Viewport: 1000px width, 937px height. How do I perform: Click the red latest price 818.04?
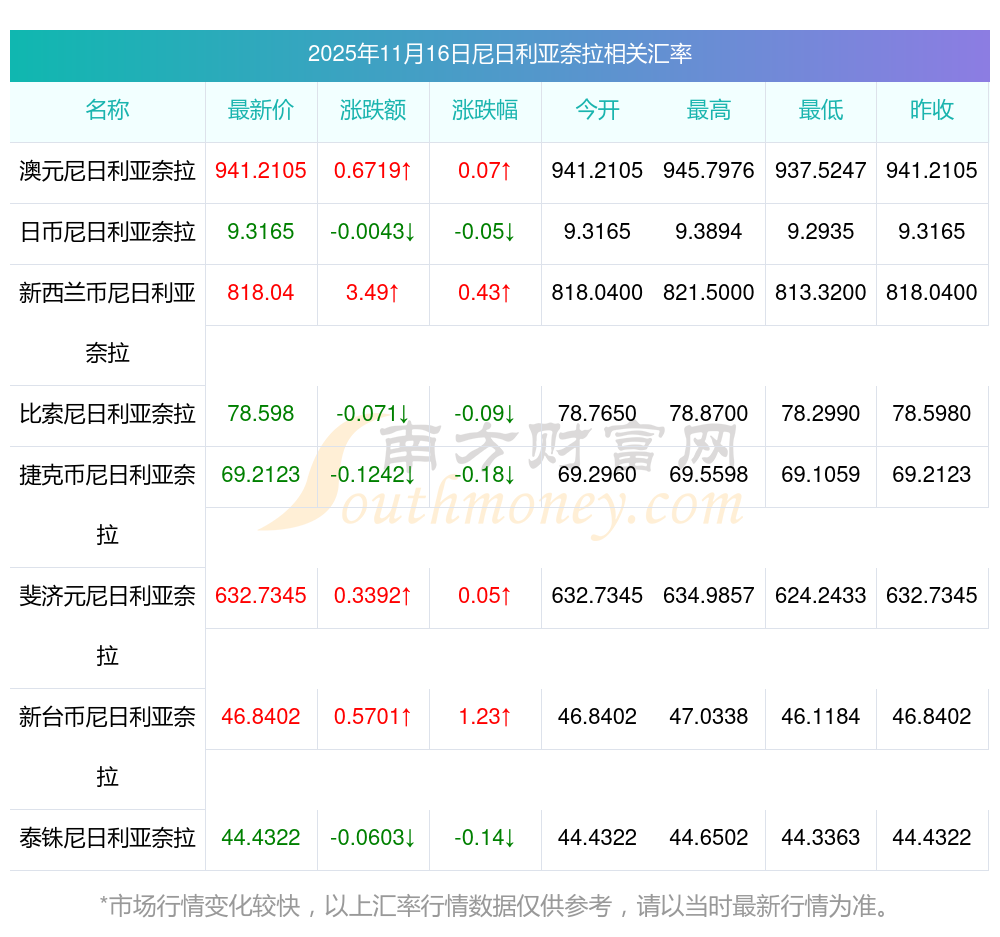[x=261, y=293]
